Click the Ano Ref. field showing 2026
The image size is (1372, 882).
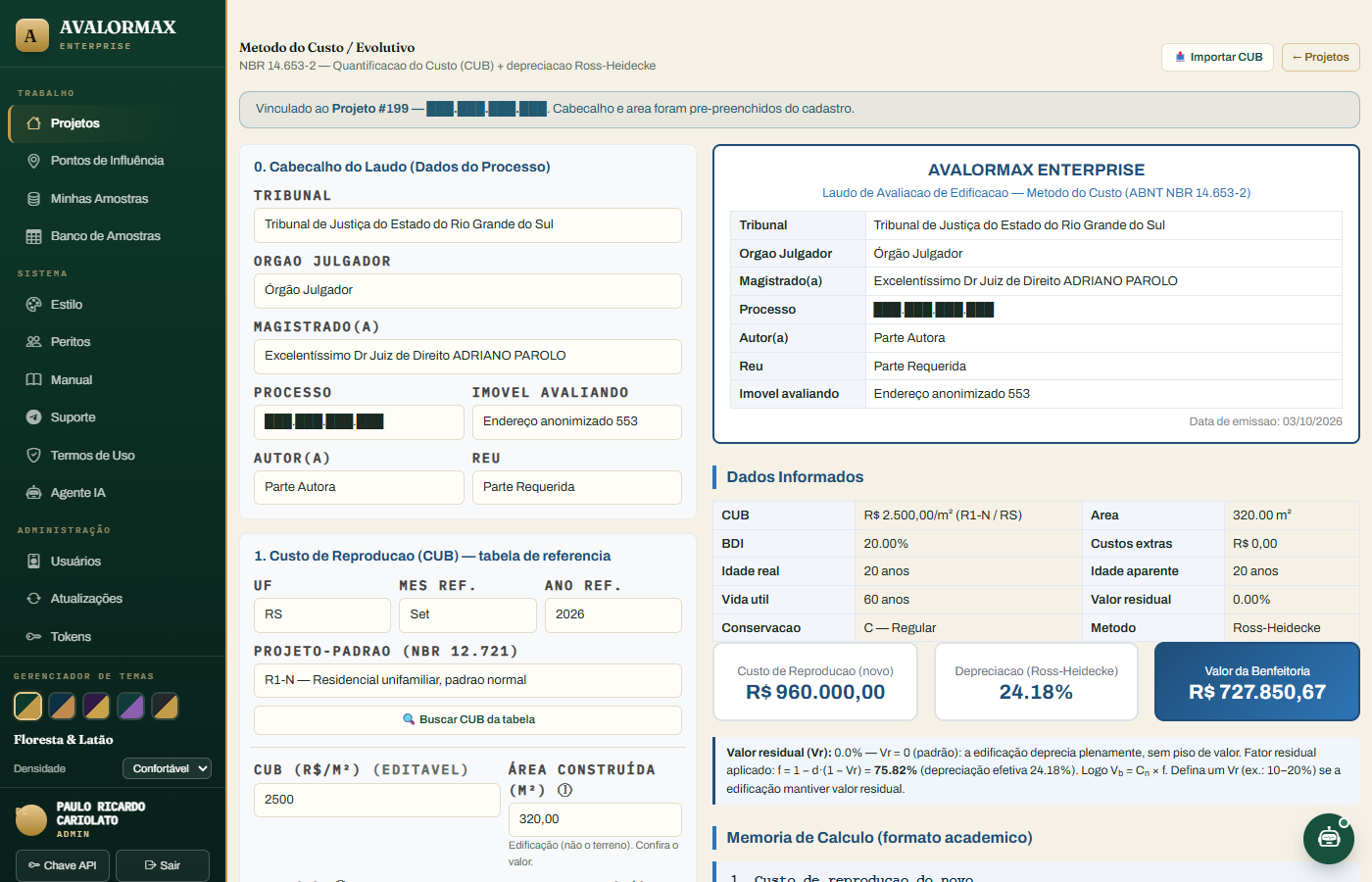[613, 614]
